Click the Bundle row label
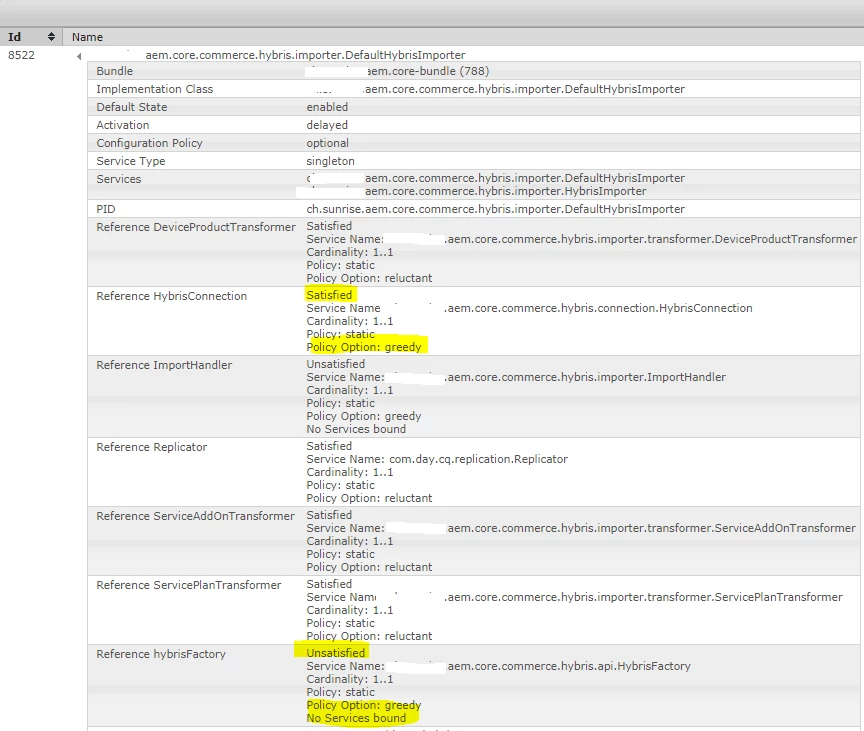 pyautogui.click(x=114, y=71)
